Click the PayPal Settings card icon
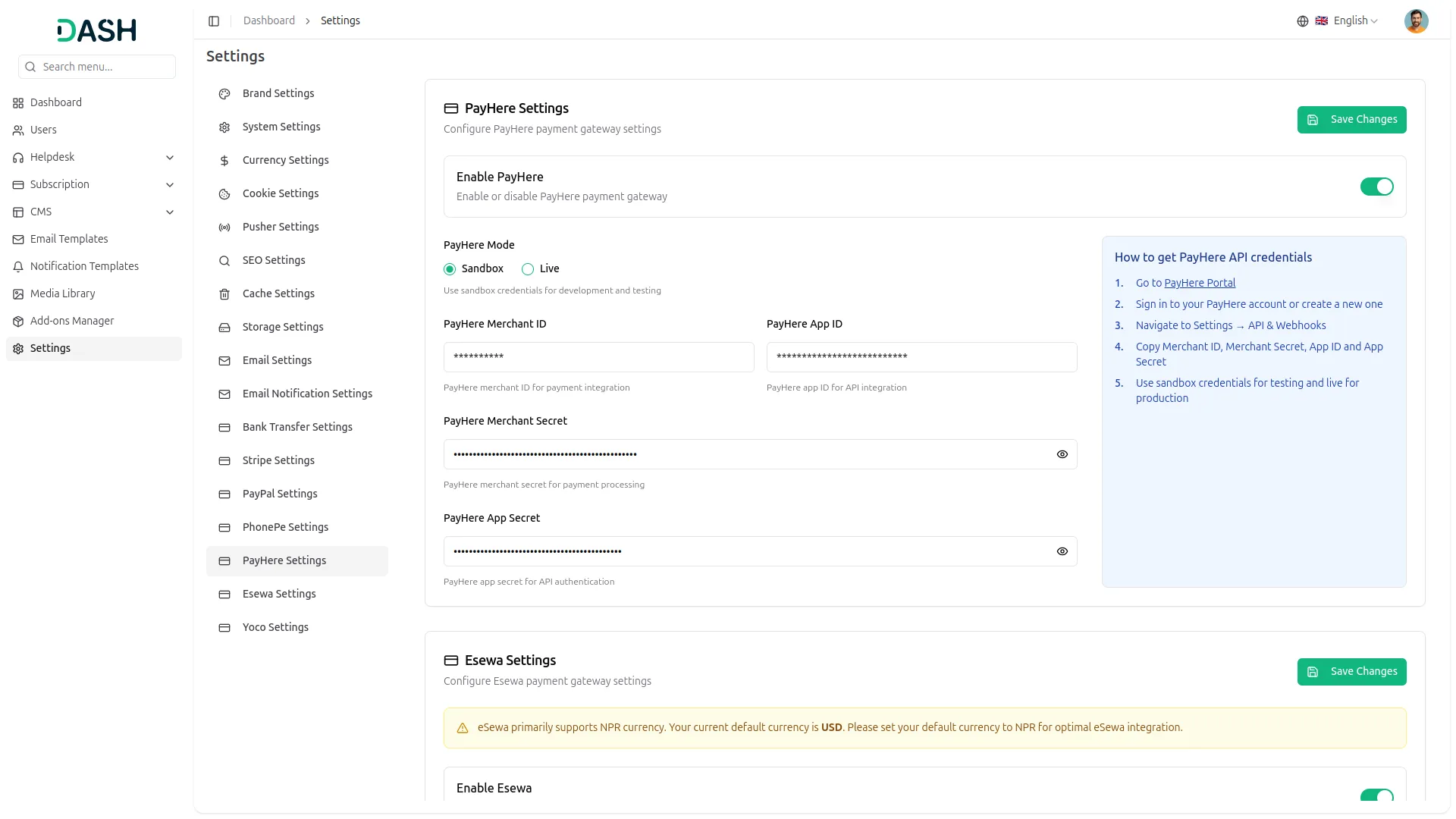1456x819 pixels. coord(224,494)
